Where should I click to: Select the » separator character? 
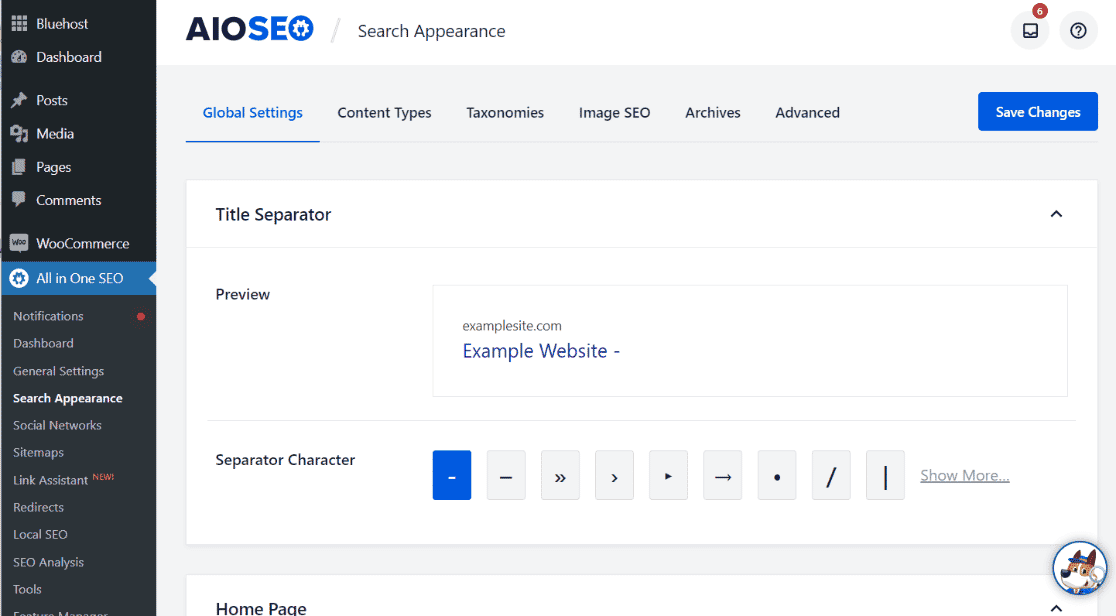[x=560, y=475]
